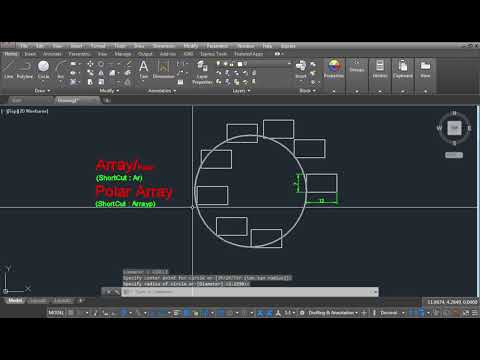Expand the Modify panel
The width and height of the screenshot is (480, 360).
click(109, 91)
